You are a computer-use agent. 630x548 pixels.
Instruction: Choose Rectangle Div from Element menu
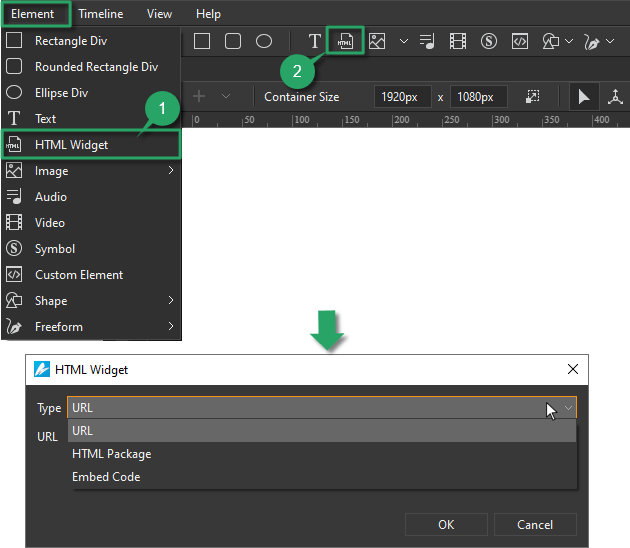tap(92, 41)
